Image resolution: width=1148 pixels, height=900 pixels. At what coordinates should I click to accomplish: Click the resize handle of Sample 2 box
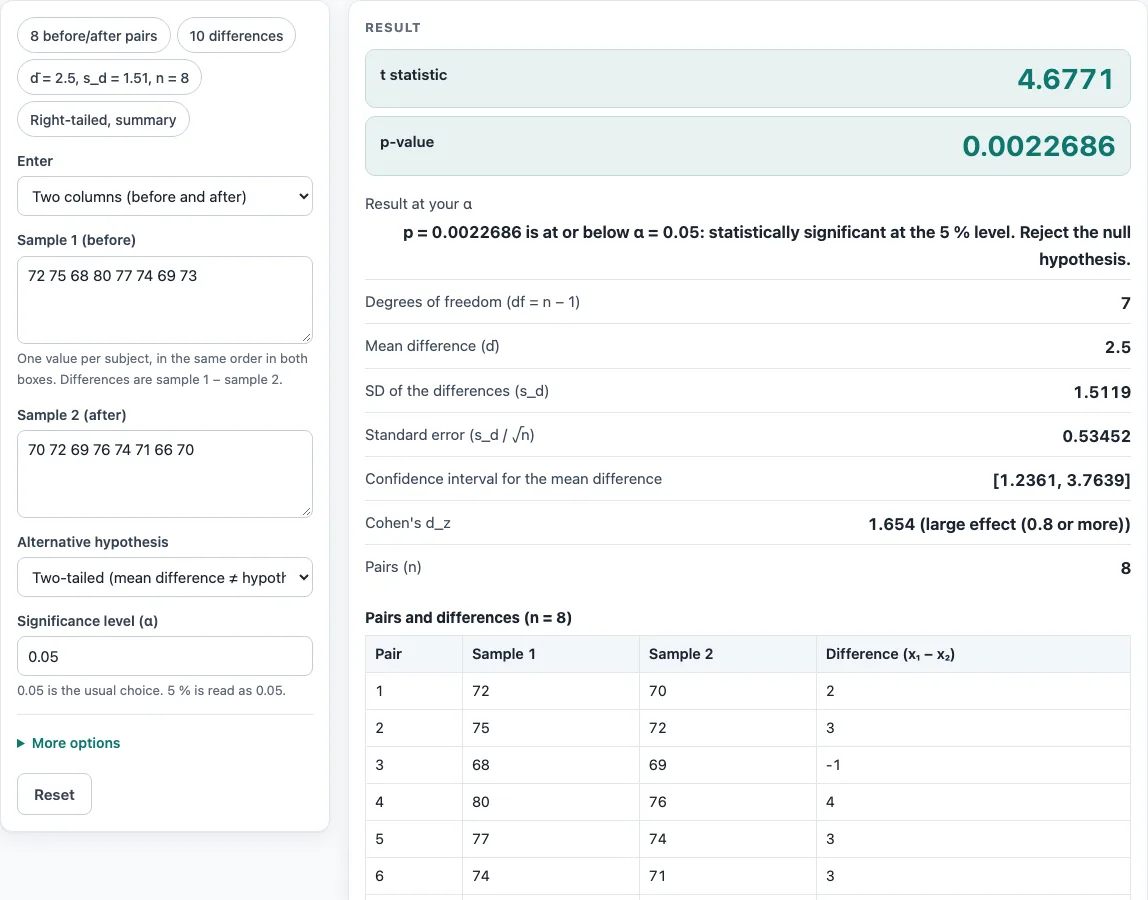tap(307, 511)
